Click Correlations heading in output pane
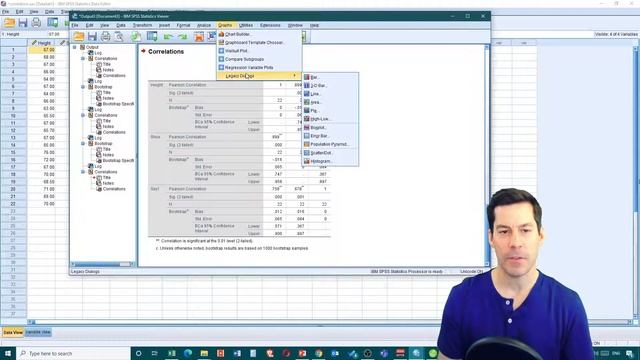Screen dimensions: 640x360 166,51
